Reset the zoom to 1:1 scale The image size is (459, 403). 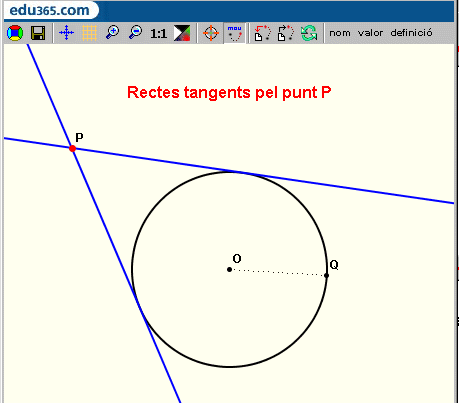(158, 33)
